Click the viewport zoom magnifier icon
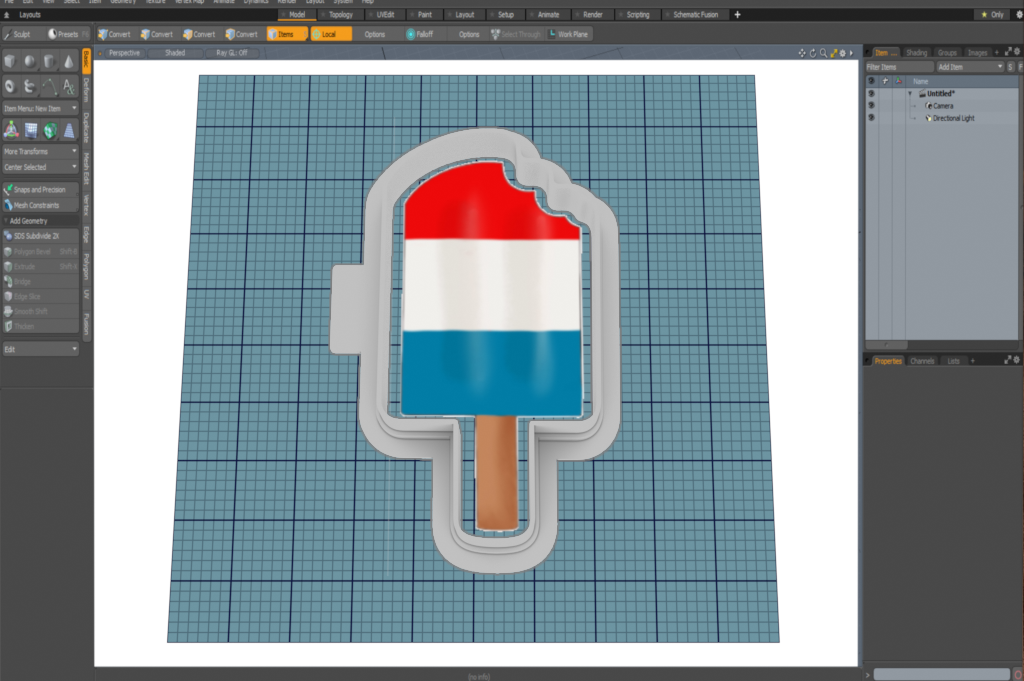The image size is (1024, 681). point(823,52)
